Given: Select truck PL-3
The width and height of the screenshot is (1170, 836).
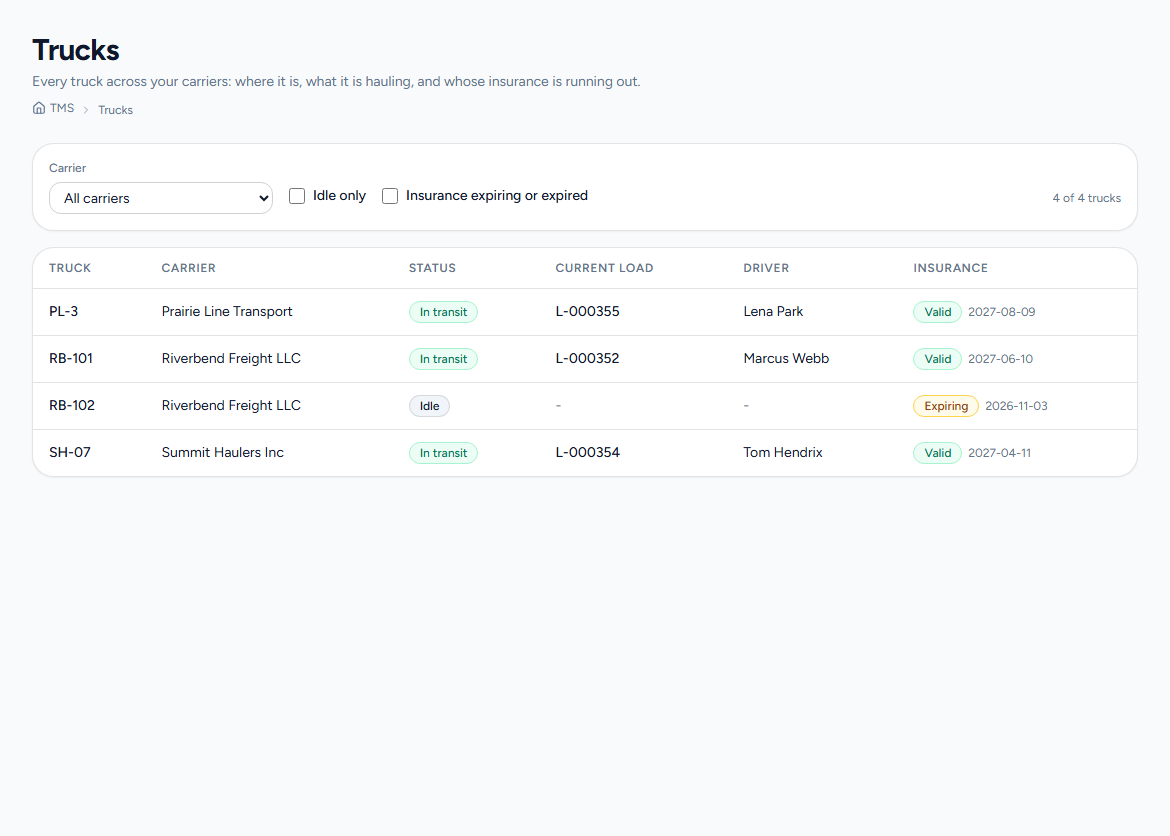Looking at the screenshot, I should point(63,311).
